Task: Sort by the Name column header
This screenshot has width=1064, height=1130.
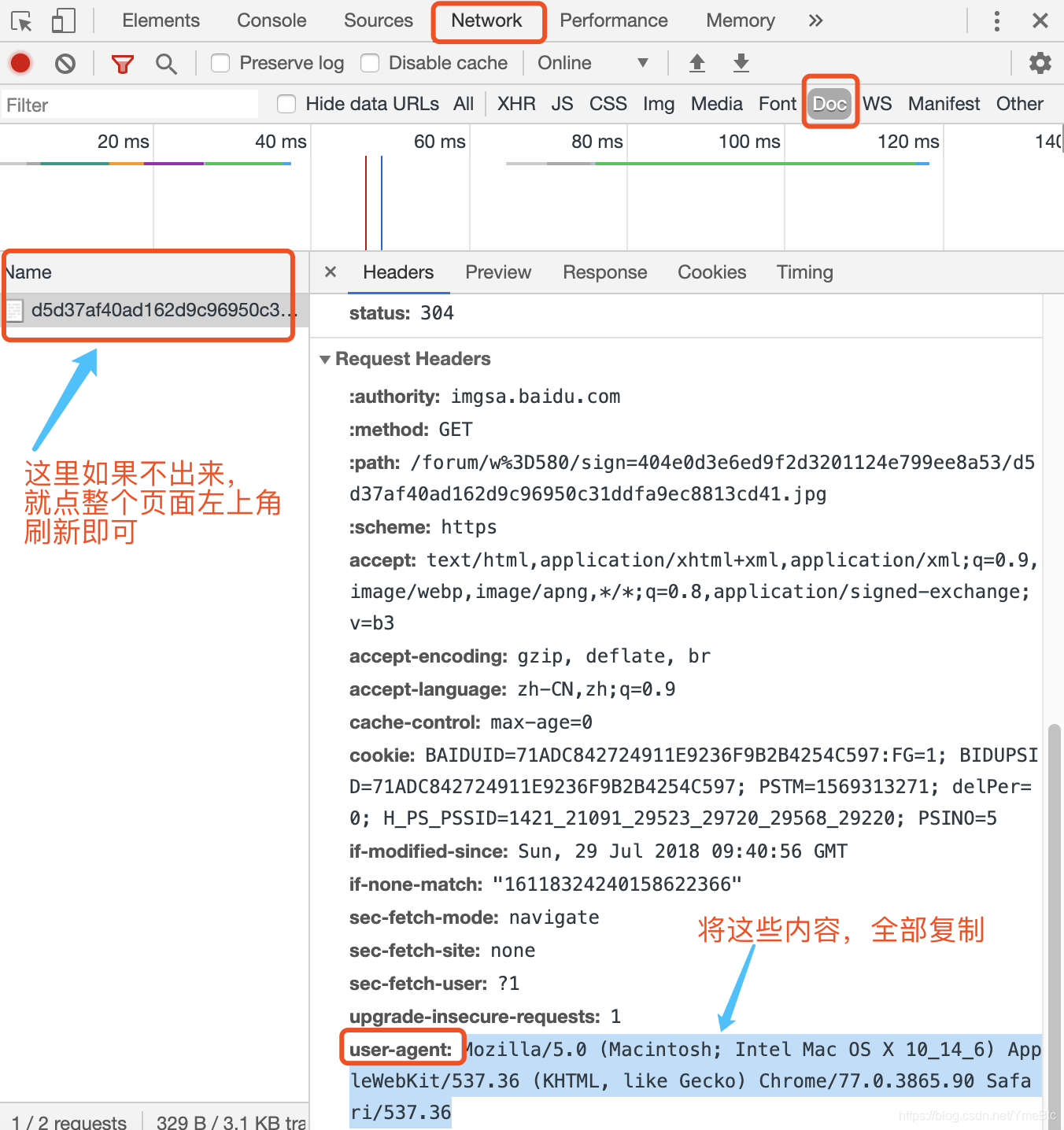Action: (x=154, y=272)
